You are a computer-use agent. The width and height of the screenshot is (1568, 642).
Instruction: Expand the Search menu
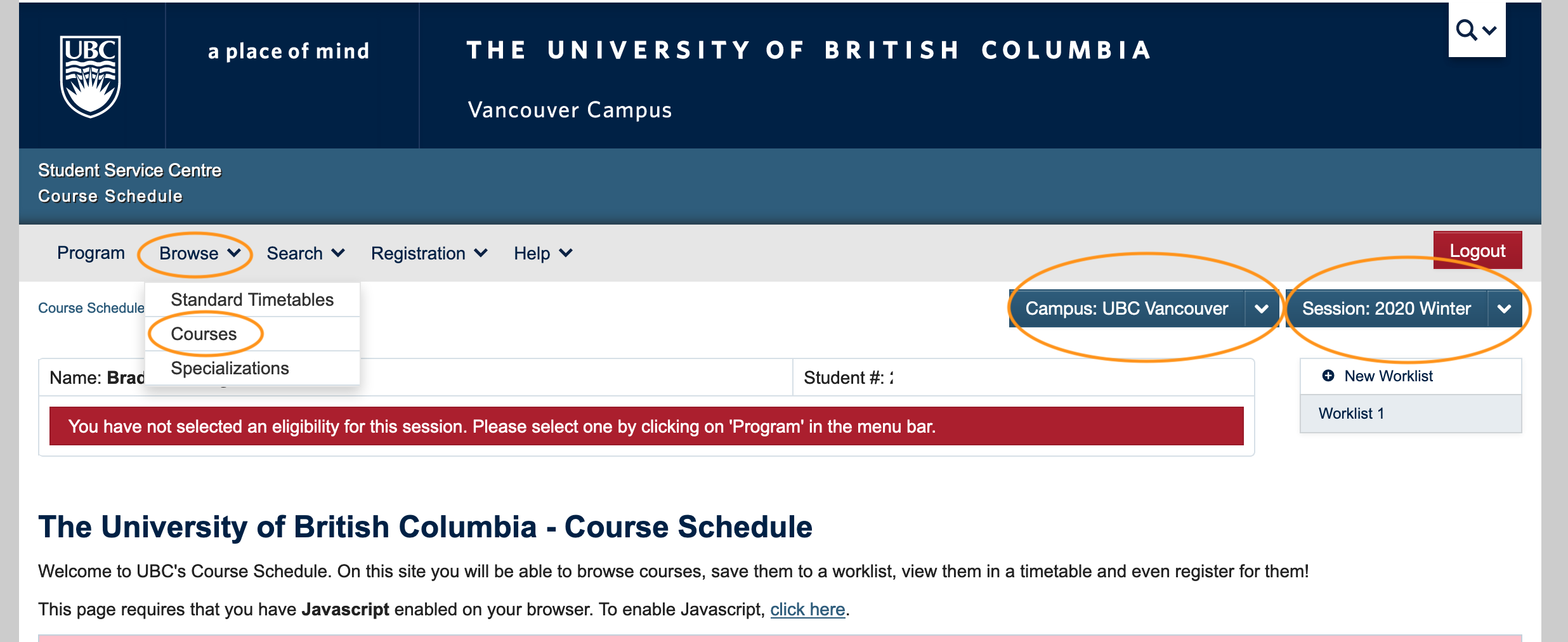click(x=306, y=253)
